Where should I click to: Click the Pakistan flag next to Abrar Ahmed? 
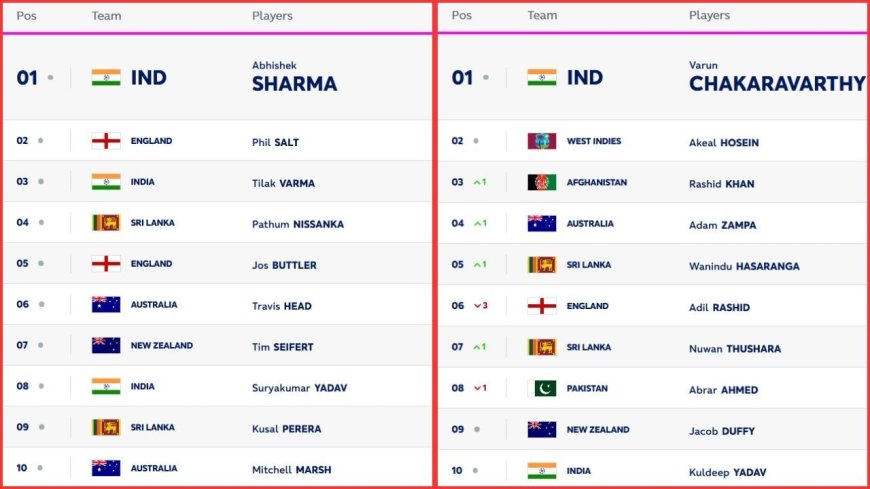tap(542, 388)
